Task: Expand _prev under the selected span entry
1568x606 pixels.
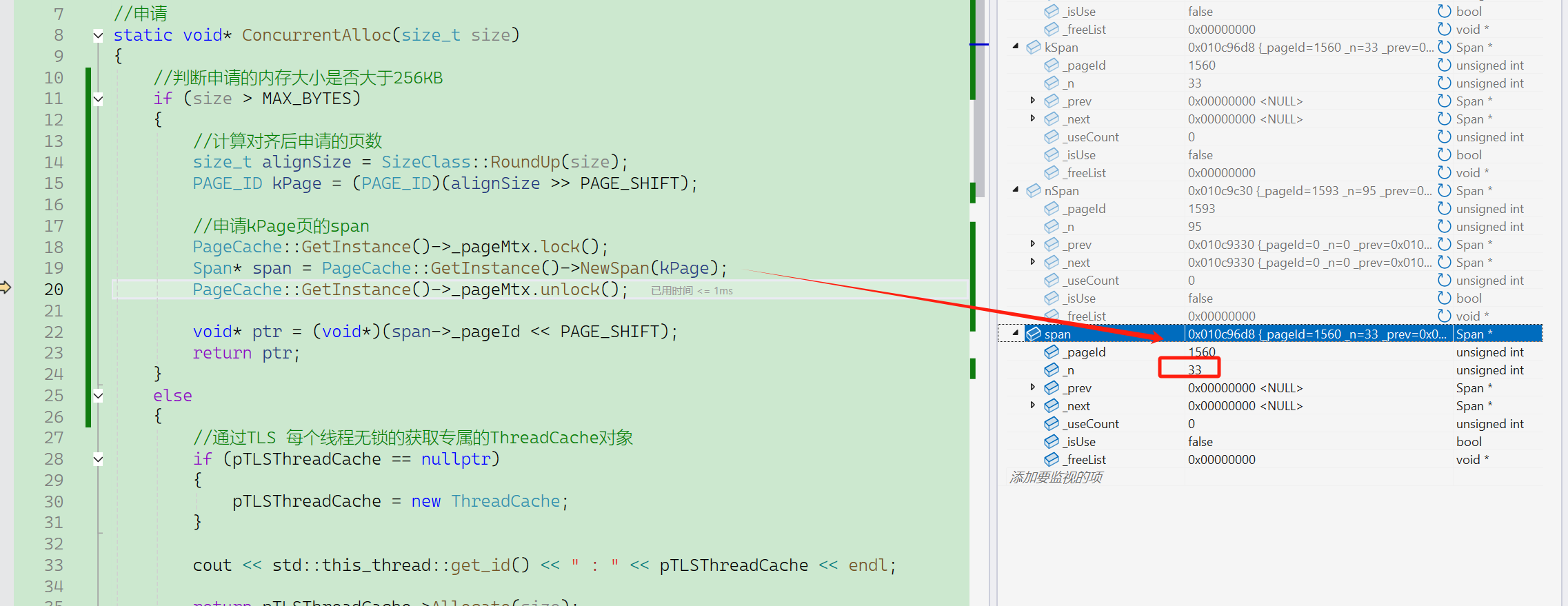Action: [1032, 387]
